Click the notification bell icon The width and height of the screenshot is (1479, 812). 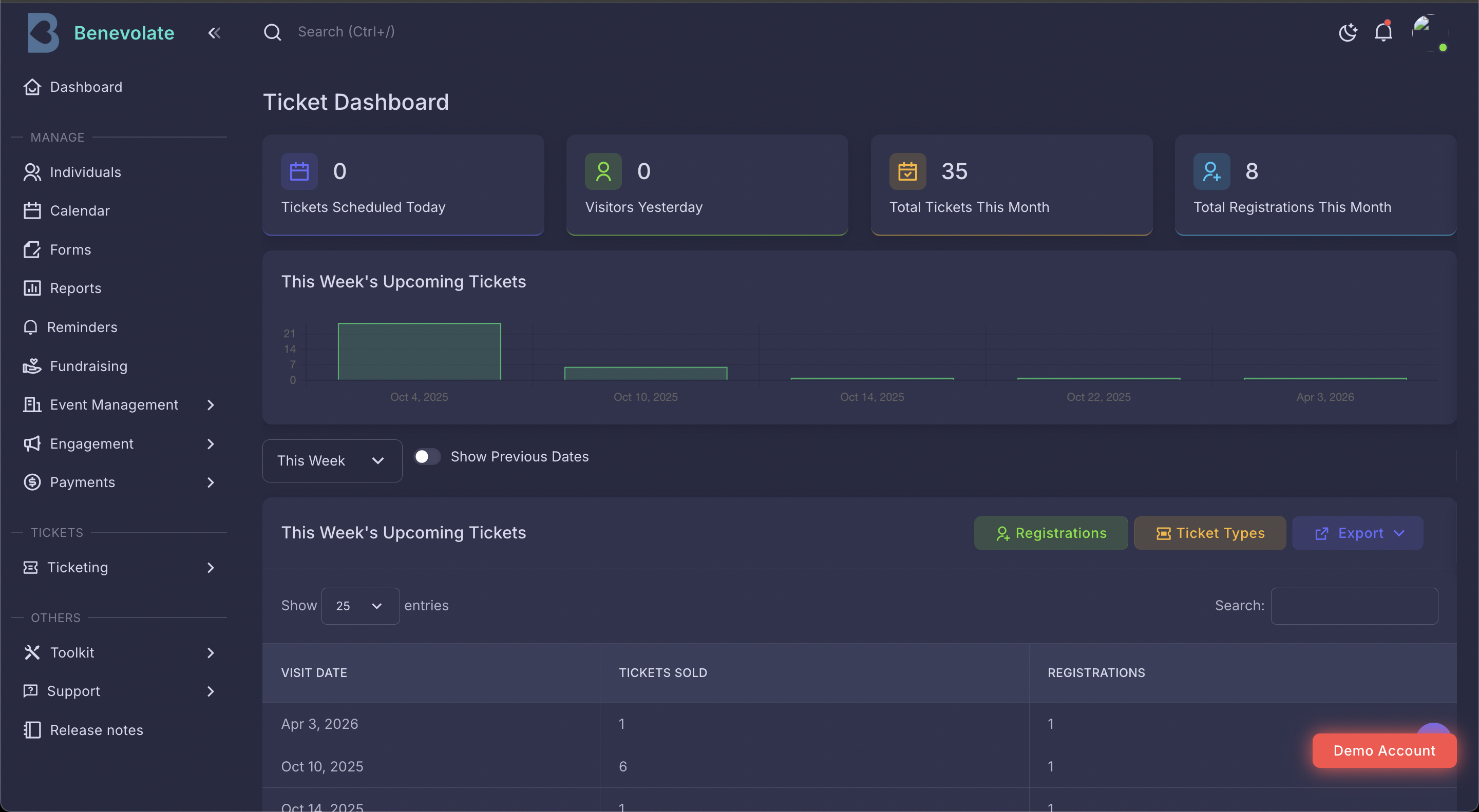(1383, 31)
